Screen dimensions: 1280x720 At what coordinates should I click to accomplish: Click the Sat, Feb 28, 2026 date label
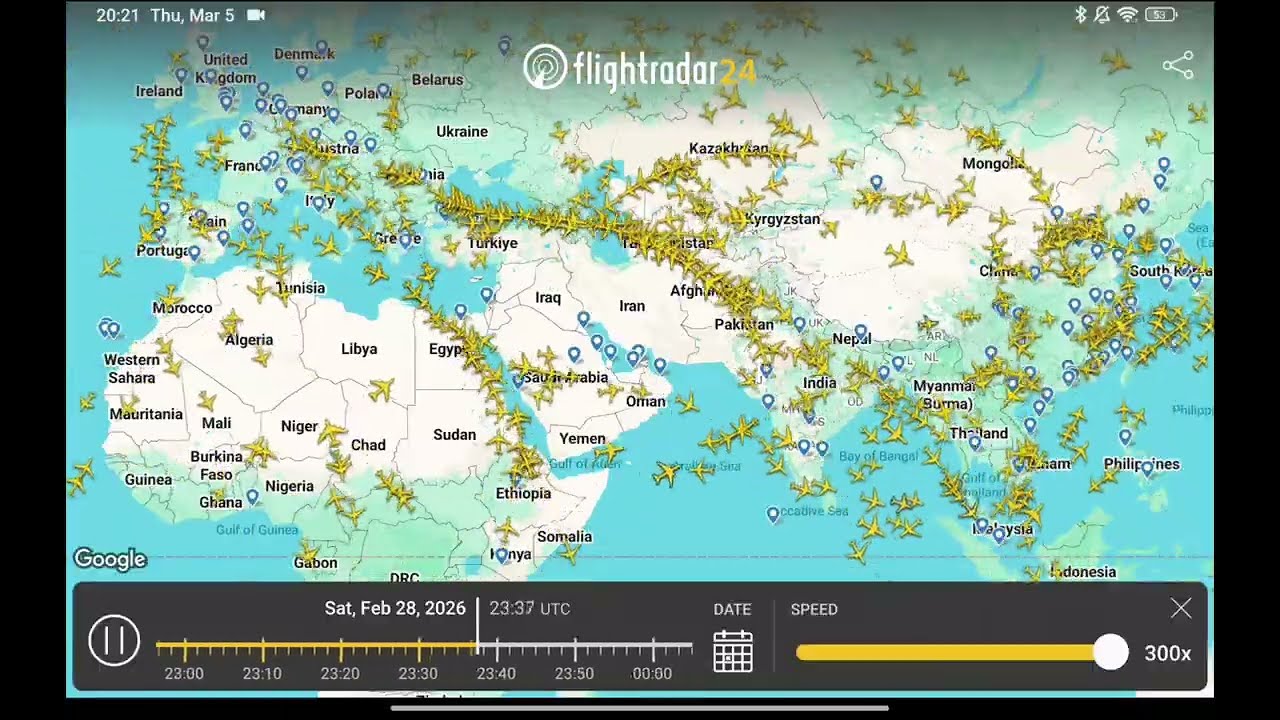395,608
